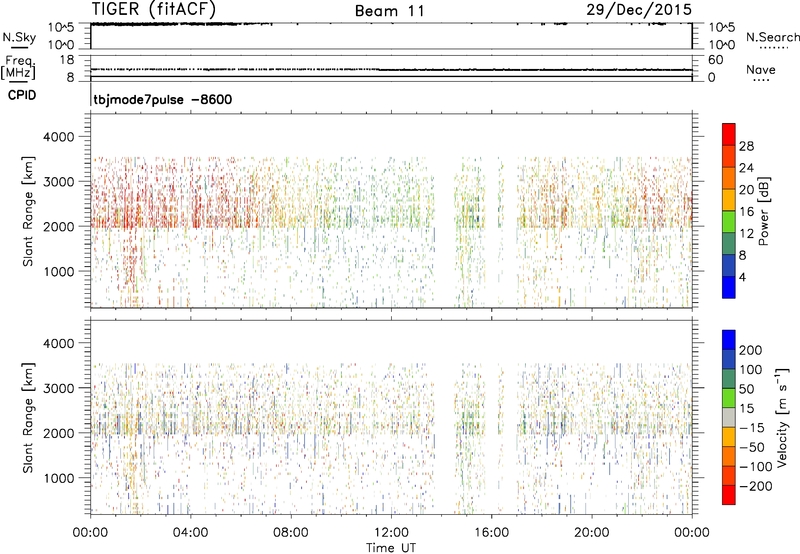The height and width of the screenshot is (554, 800).
Task: Click the green segment of power color bar
Action: coord(729,221)
